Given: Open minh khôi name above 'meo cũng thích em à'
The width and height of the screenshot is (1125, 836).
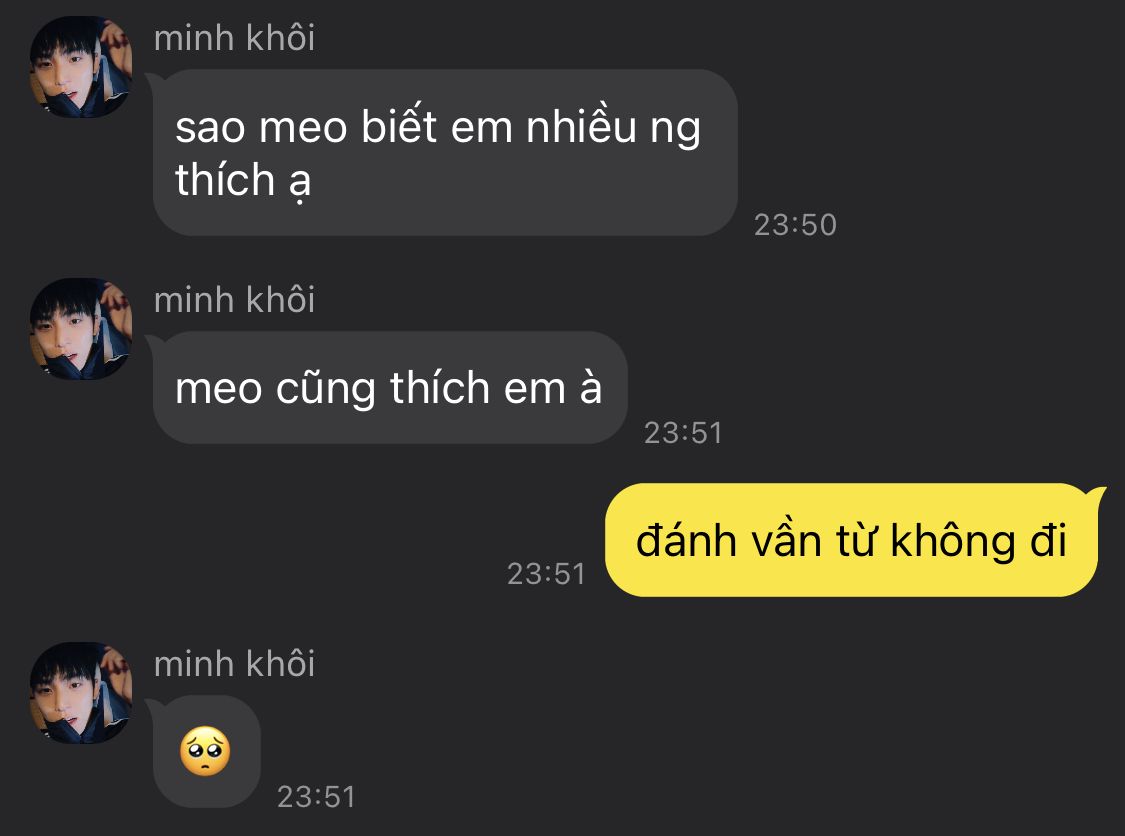Looking at the screenshot, I should 234,300.
